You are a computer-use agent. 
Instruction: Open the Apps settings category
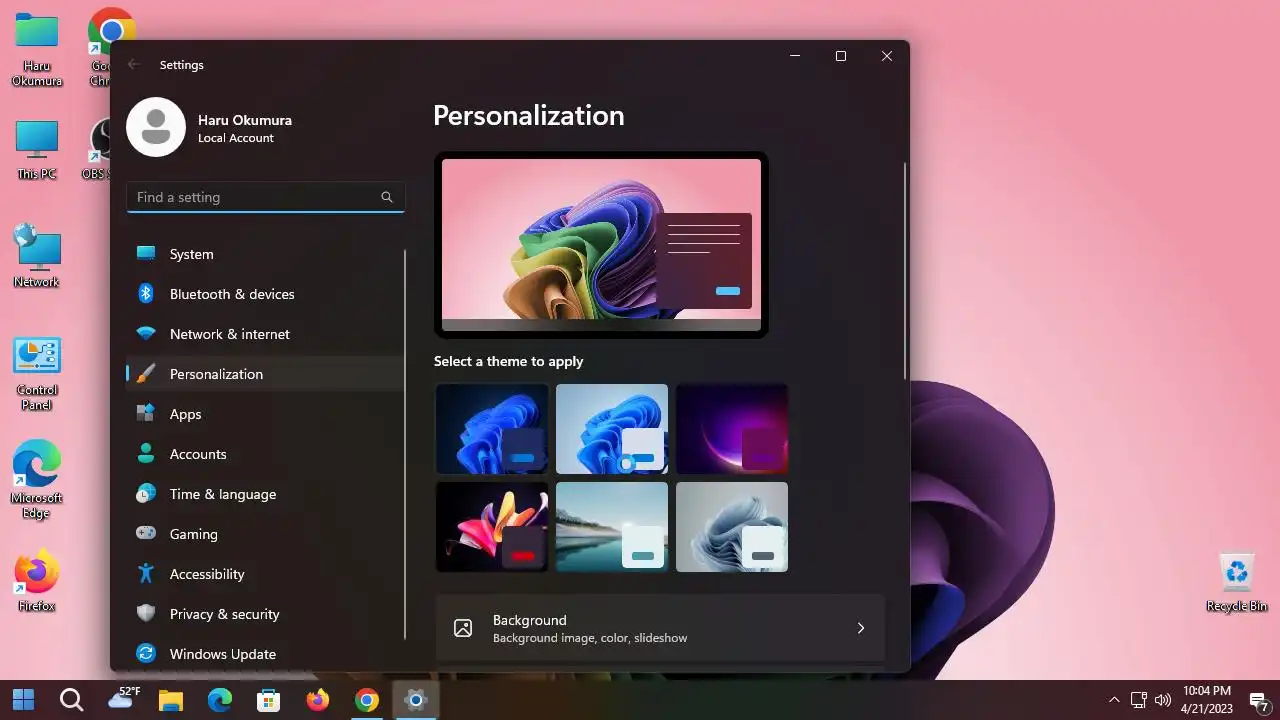tap(265, 414)
